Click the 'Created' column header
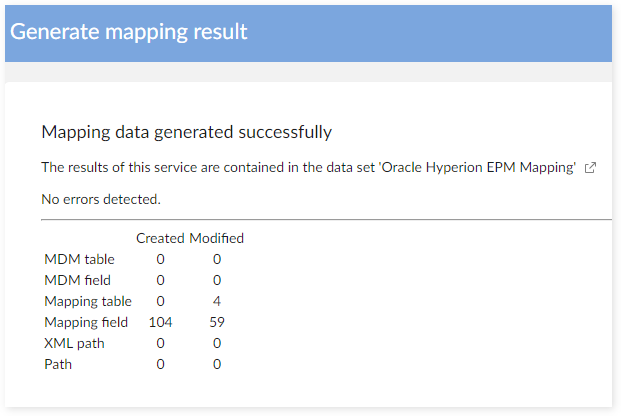This screenshot has height=416, width=621. [x=160, y=238]
